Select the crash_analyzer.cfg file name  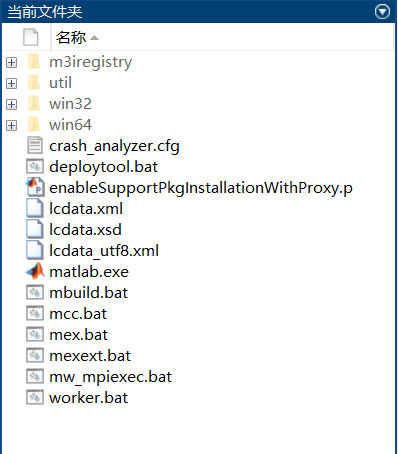114,146
